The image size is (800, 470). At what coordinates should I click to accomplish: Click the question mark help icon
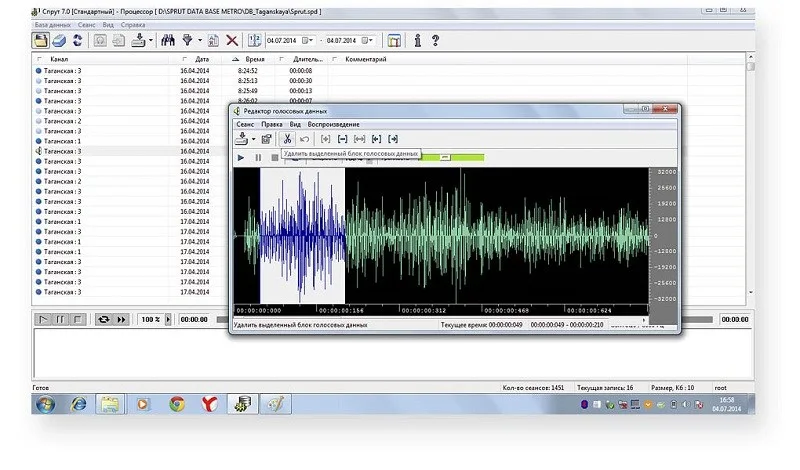coord(435,41)
